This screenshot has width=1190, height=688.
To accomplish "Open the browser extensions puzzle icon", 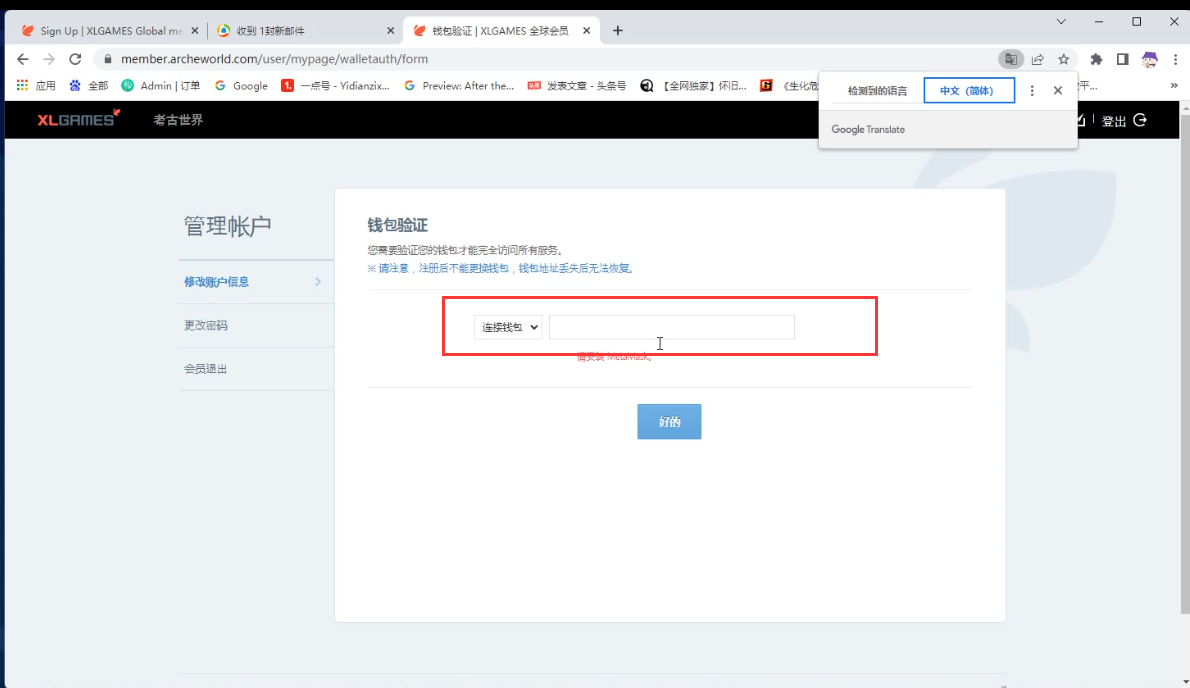I will [x=1096, y=59].
